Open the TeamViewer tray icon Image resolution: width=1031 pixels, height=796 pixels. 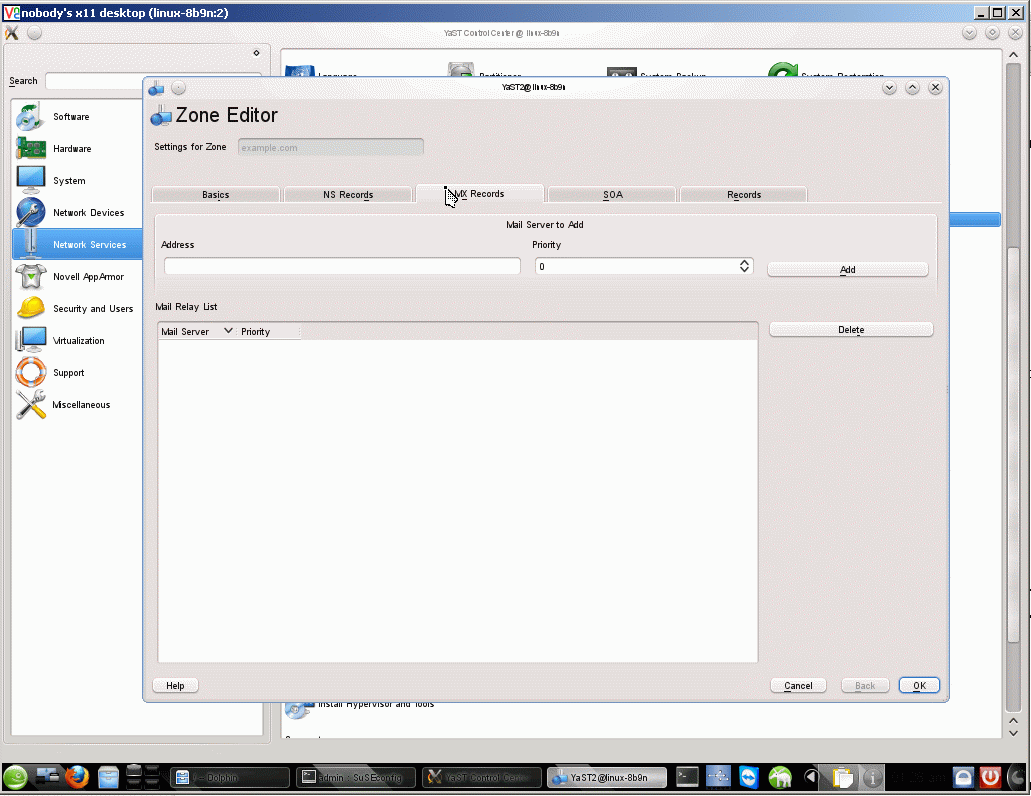pyautogui.click(x=749, y=778)
